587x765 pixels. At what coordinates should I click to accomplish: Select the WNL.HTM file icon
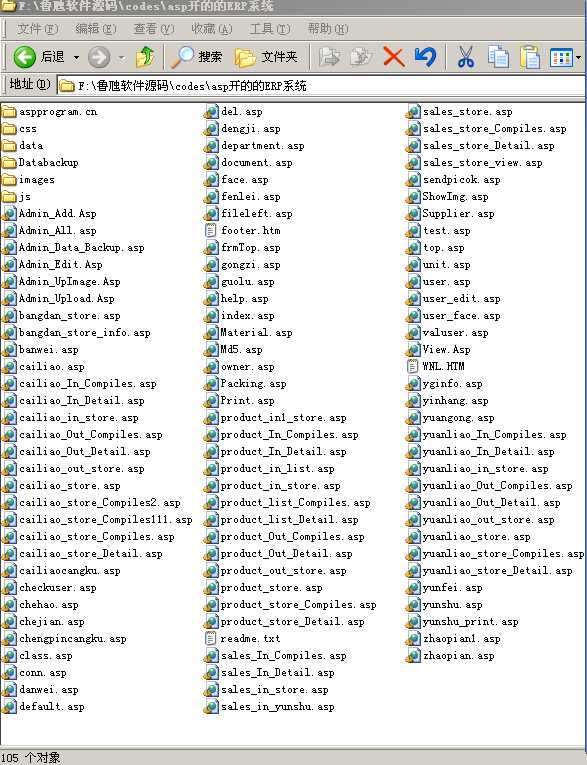point(413,366)
